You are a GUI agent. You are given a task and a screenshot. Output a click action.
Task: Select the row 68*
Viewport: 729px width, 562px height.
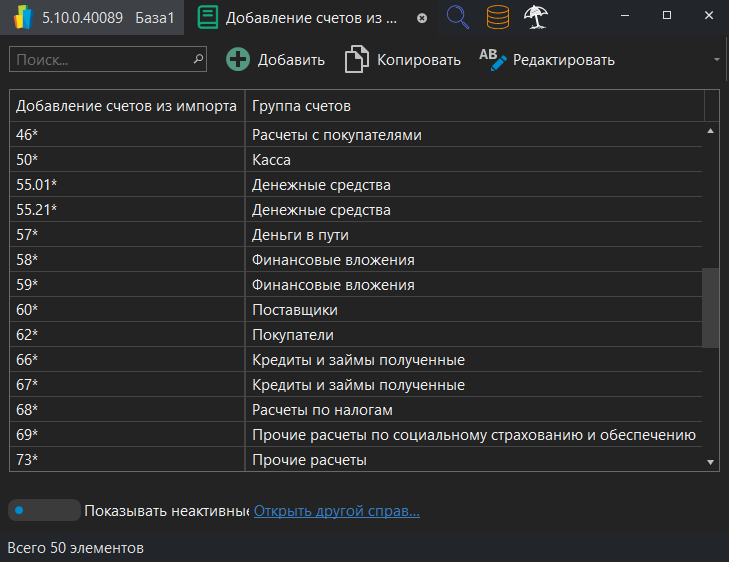[356, 410]
